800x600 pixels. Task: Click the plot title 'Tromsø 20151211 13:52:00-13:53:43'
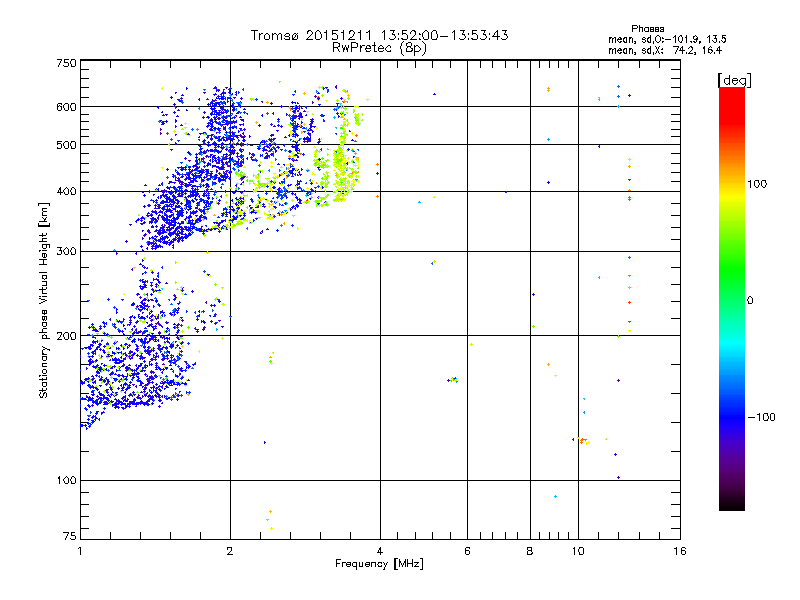click(379, 35)
